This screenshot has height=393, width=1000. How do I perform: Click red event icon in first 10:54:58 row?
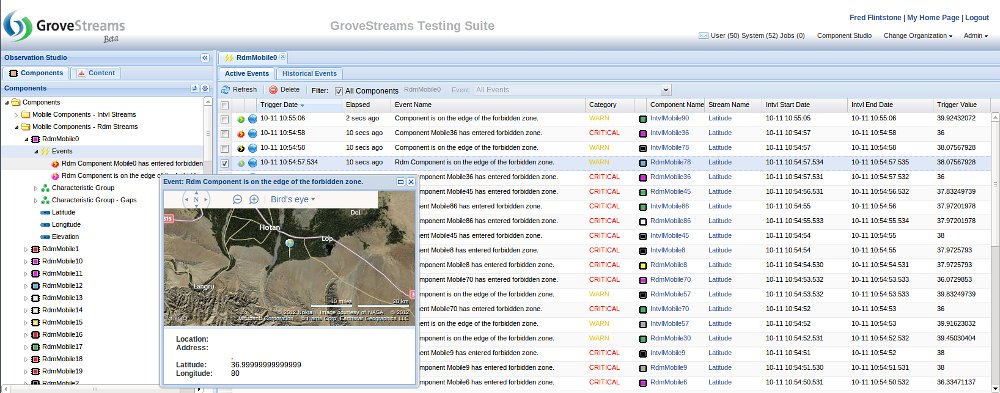click(240, 133)
